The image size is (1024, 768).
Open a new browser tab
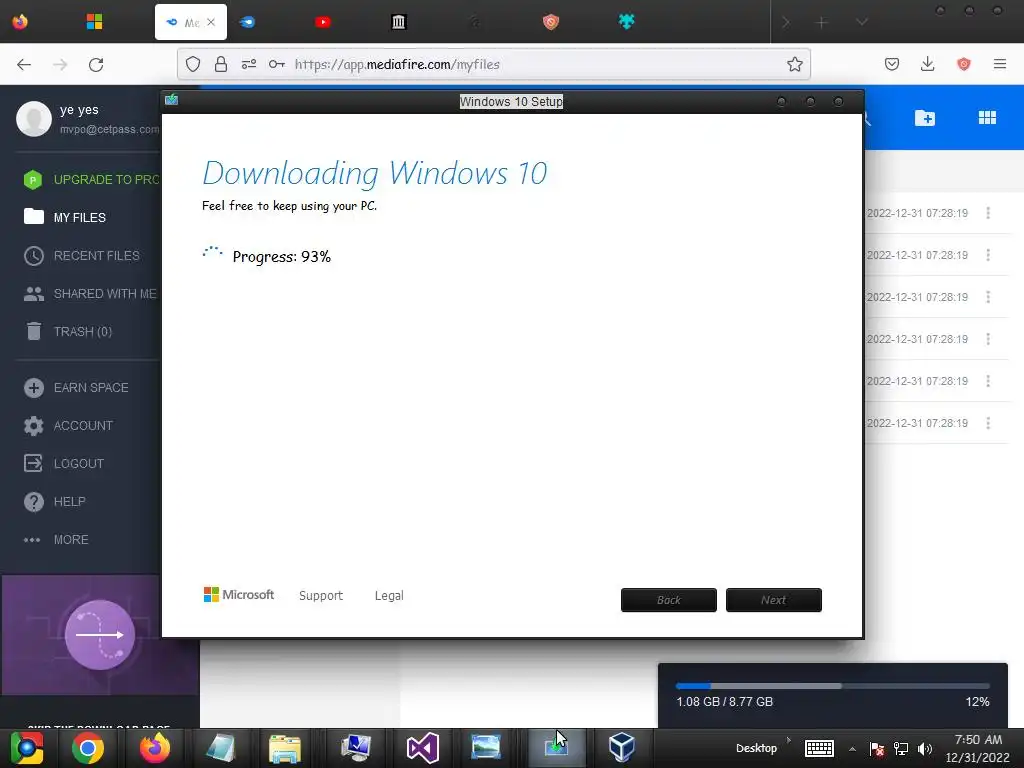tap(822, 22)
